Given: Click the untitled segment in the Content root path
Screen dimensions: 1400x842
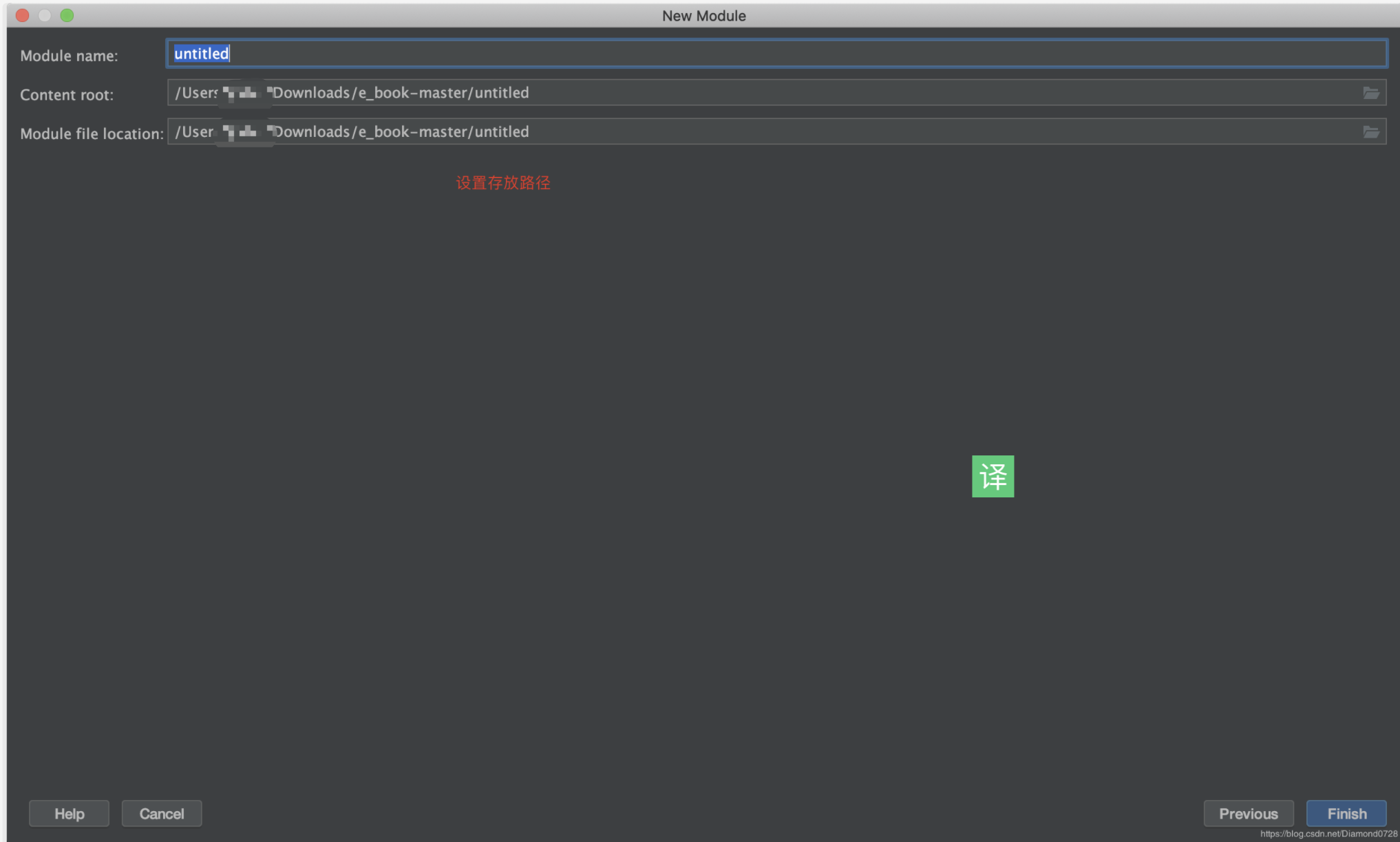Looking at the screenshot, I should pos(505,92).
